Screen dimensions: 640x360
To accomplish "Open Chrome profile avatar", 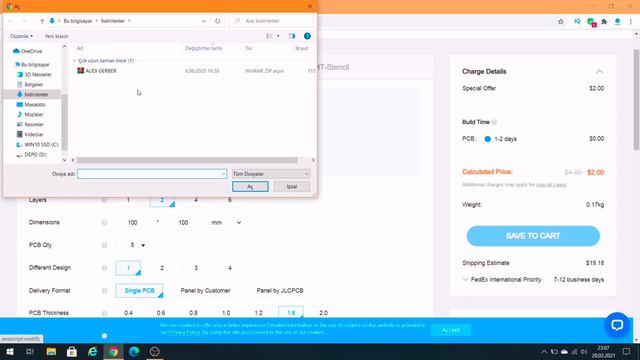I will 617,22.
